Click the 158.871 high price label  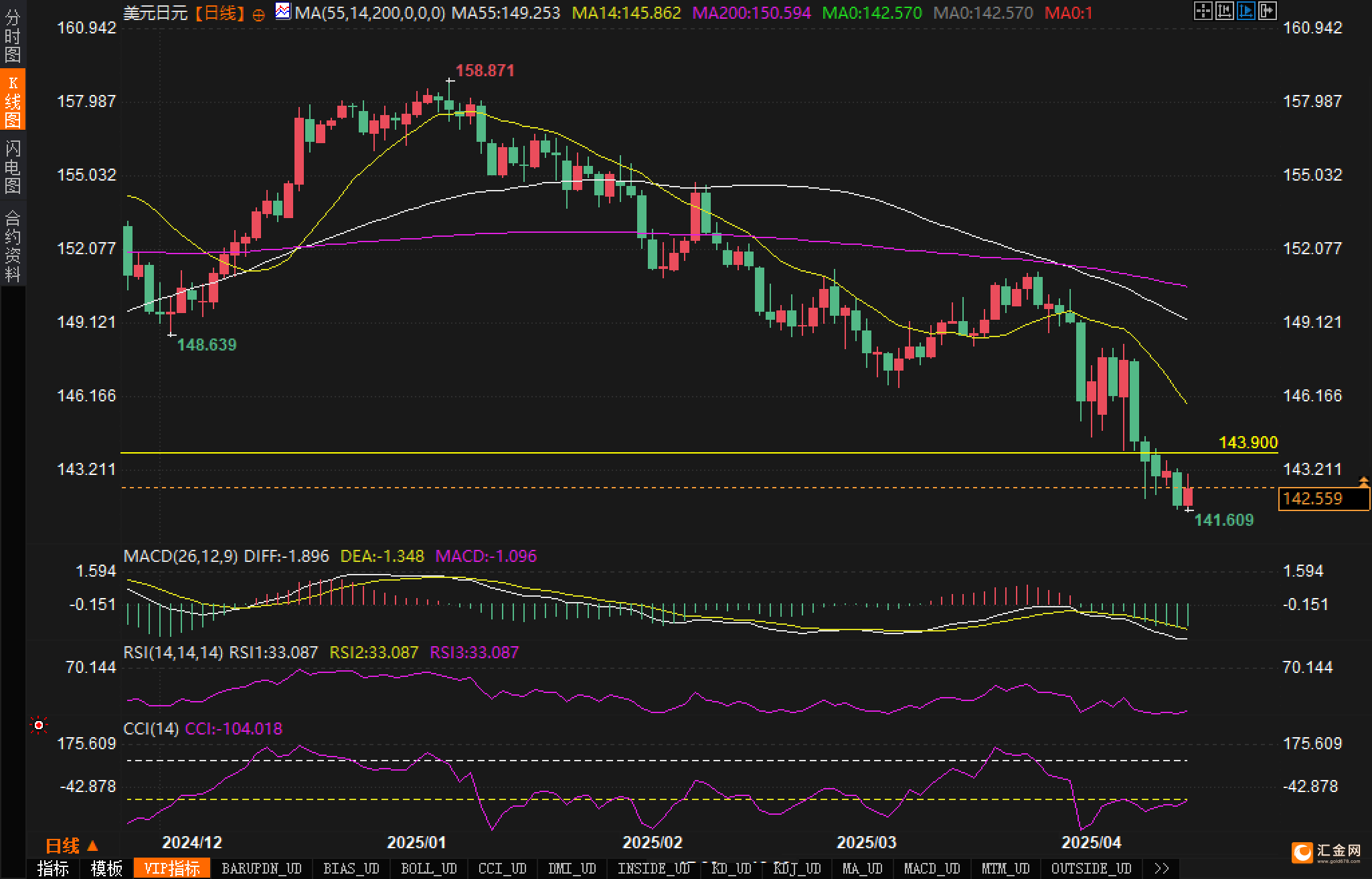pyautogui.click(x=485, y=70)
